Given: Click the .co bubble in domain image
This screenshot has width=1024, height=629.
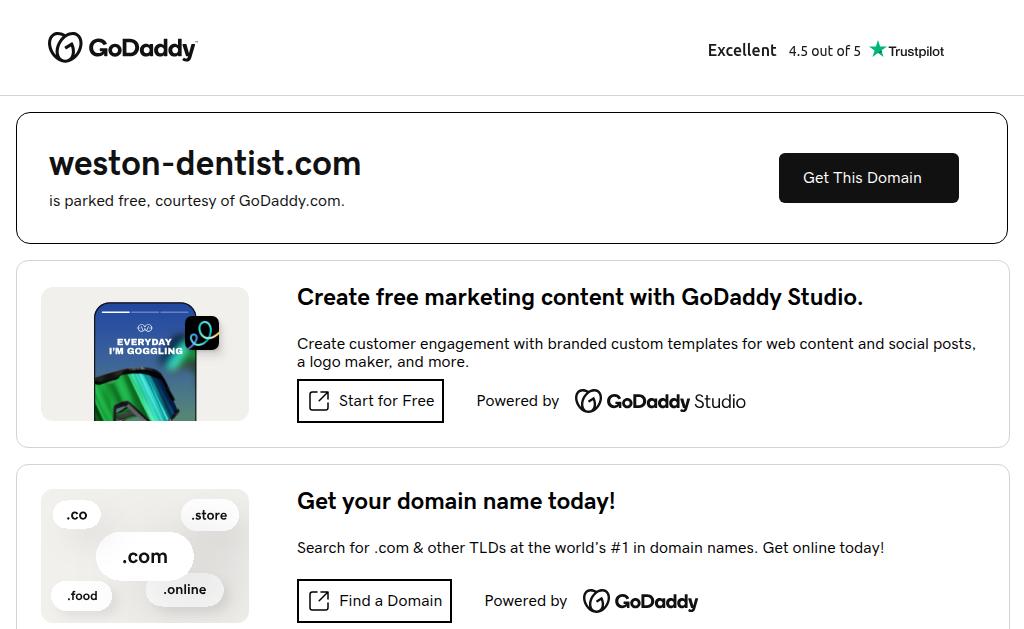Looking at the screenshot, I should (x=77, y=515).
